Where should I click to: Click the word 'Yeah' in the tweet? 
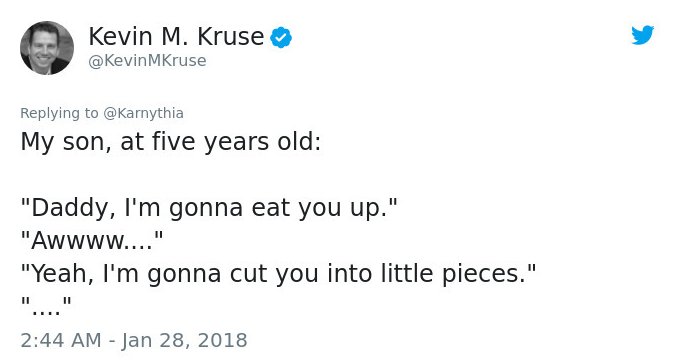point(60,274)
